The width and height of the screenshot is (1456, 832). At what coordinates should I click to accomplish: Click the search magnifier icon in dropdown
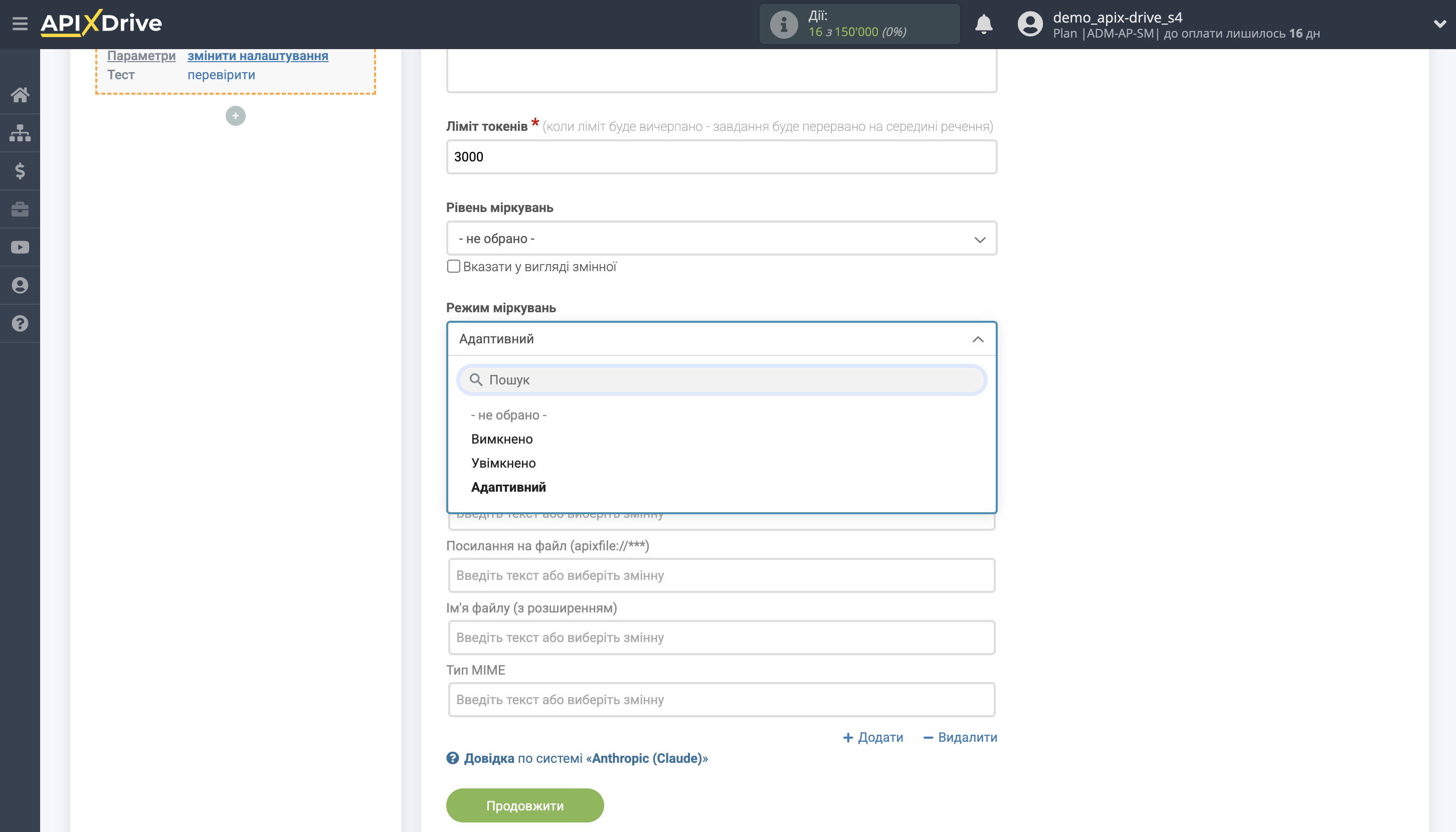(x=476, y=379)
